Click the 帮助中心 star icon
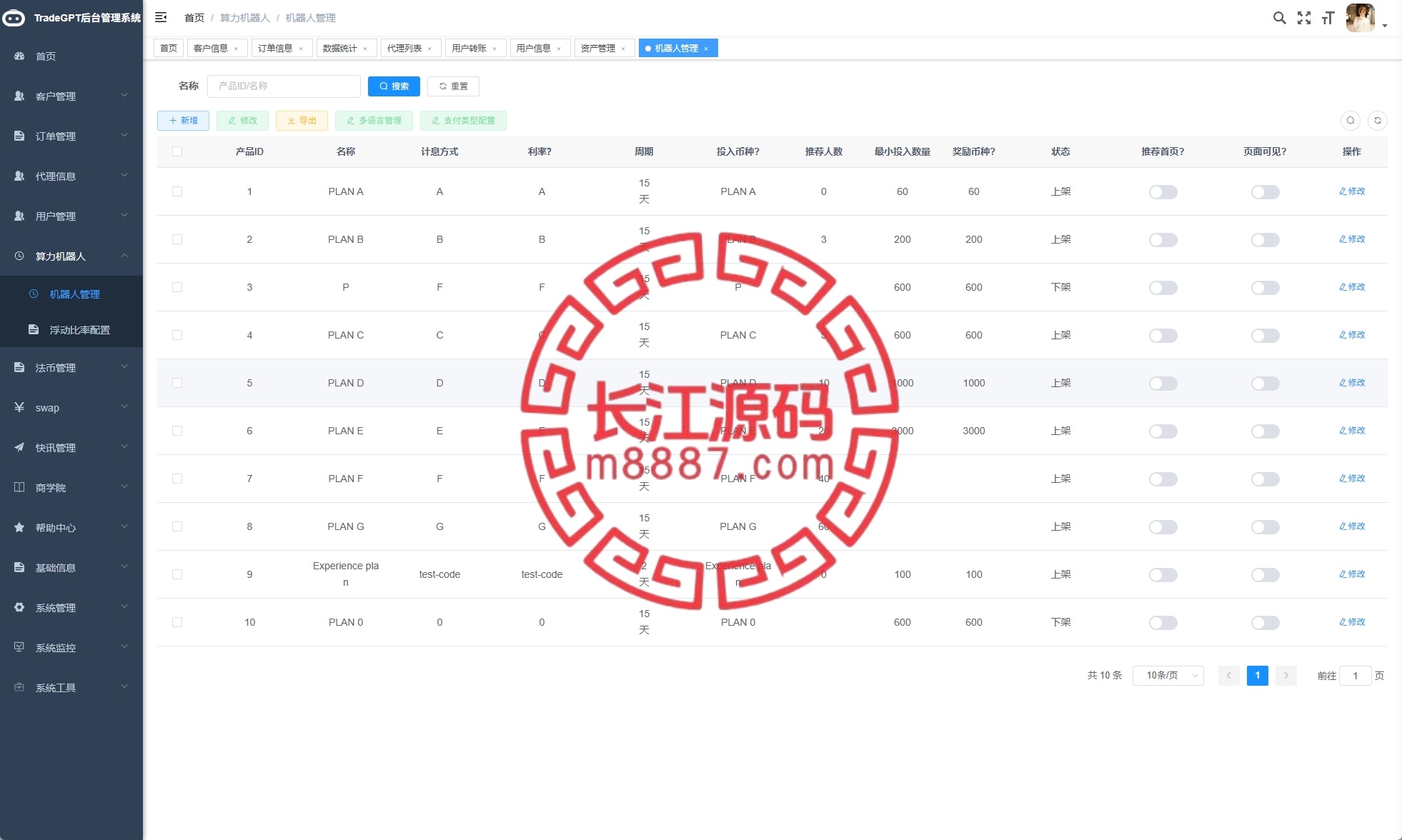Image resolution: width=1402 pixels, height=840 pixels. click(x=19, y=527)
